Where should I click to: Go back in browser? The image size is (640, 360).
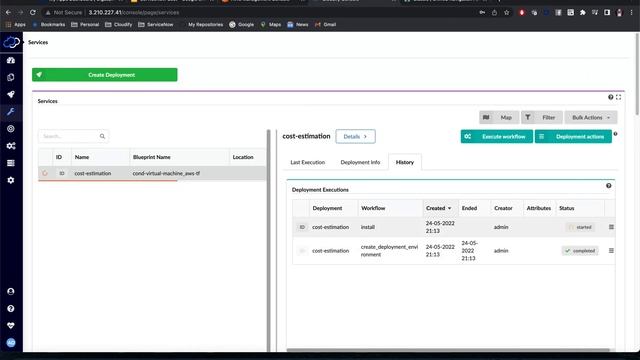click(8, 13)
